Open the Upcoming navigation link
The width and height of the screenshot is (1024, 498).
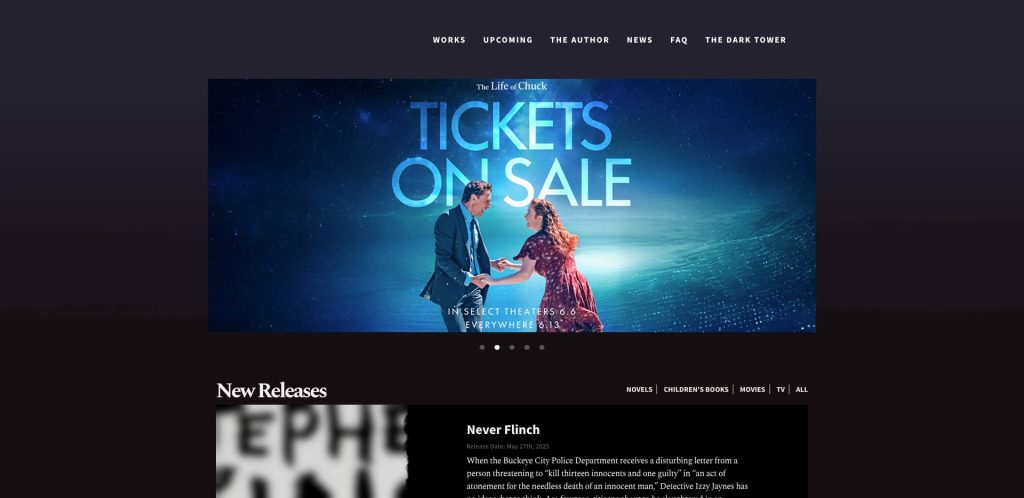(x=507, y=40)
